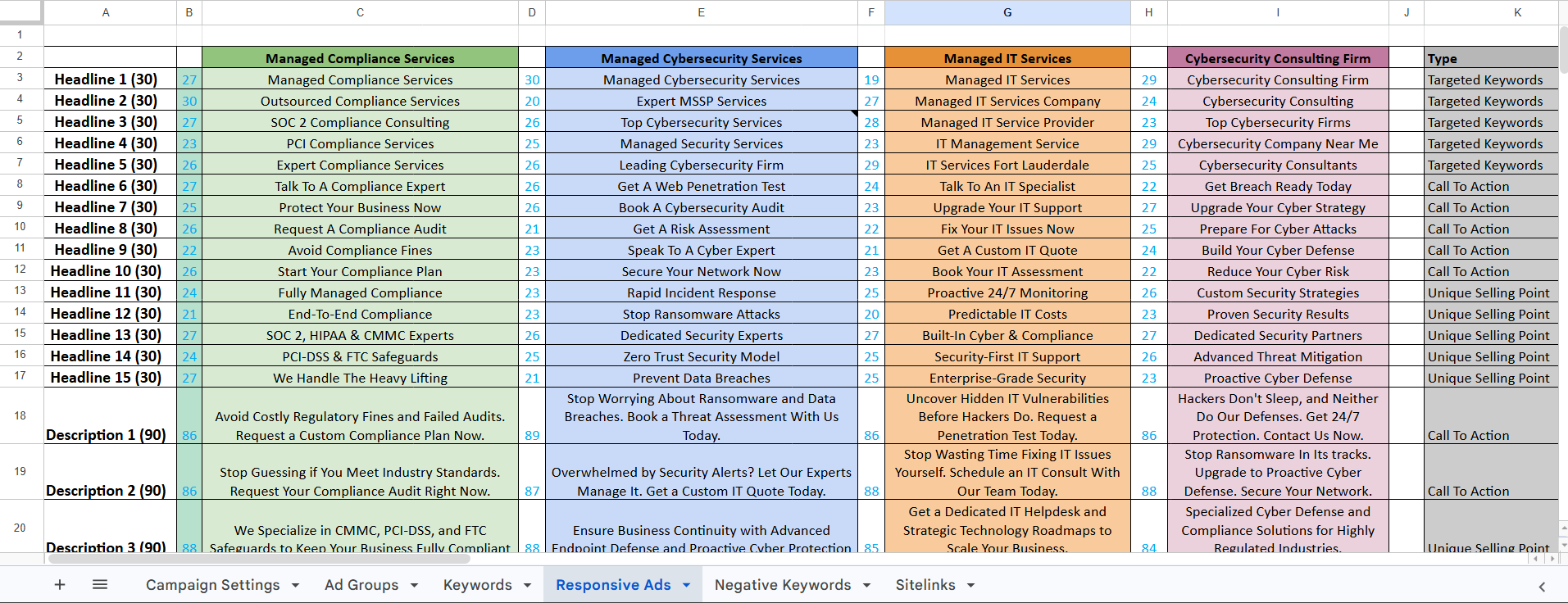The width and height of the screenshot is (1568, 603).
Task: Select the Reduce Your Cyber Risk cell
Action: point(1278,270)
